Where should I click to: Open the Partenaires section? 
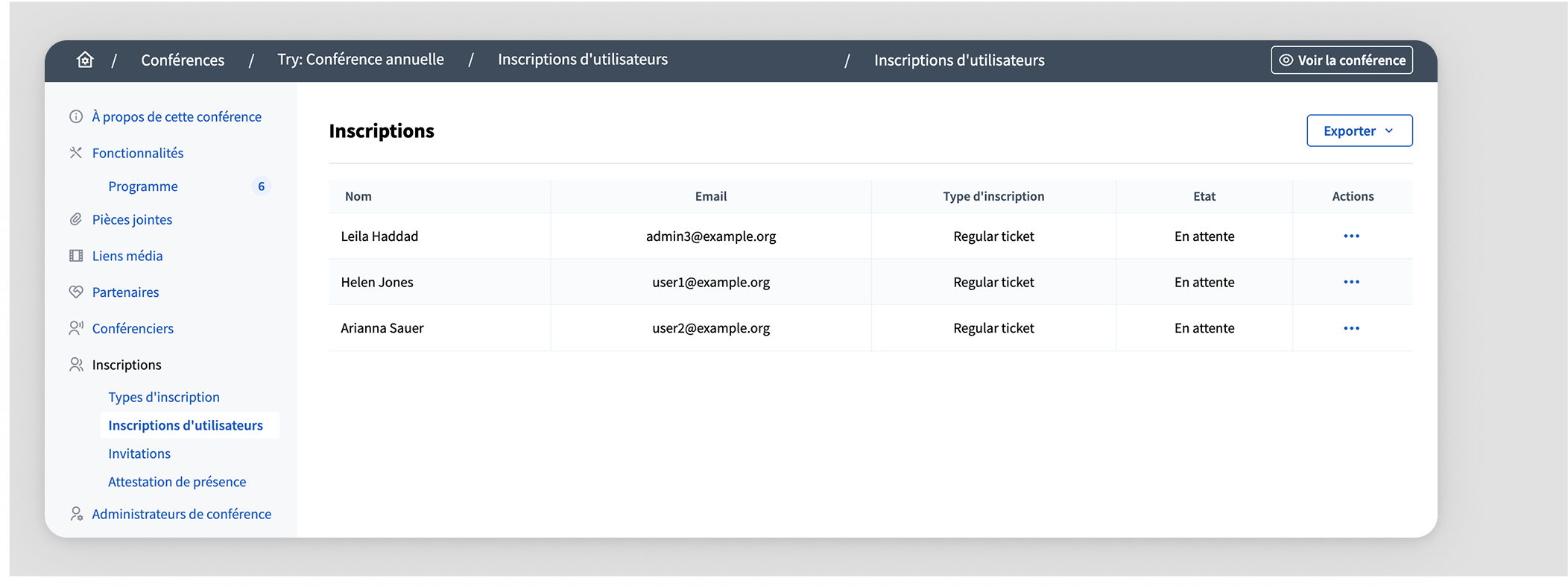pos(125,292)
